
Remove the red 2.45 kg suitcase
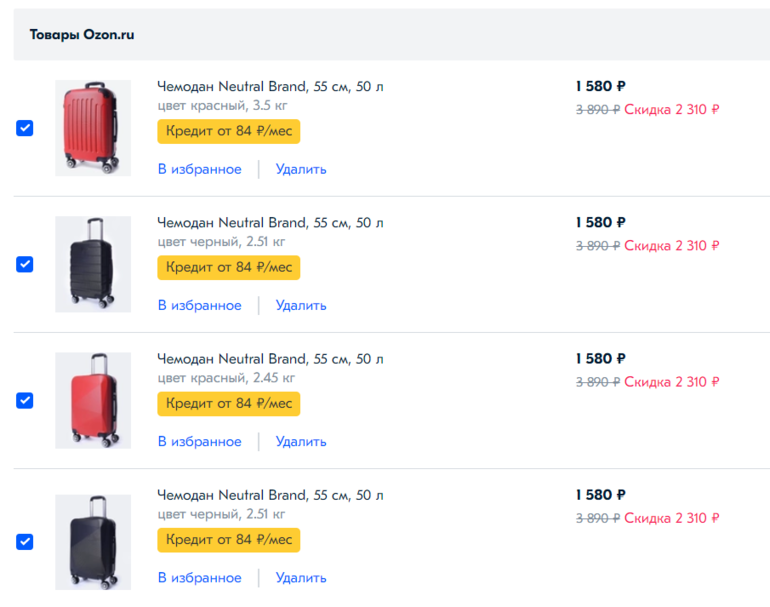(x=301, y=441)
